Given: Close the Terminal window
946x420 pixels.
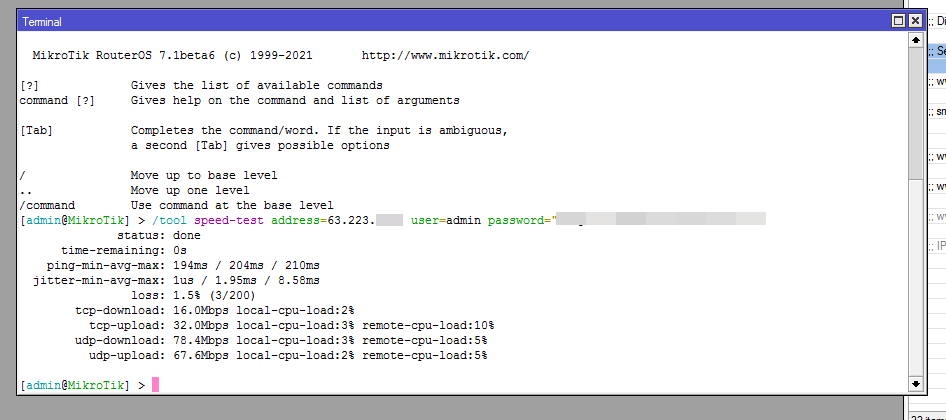Looking at the screenshot, I should 914,20.
